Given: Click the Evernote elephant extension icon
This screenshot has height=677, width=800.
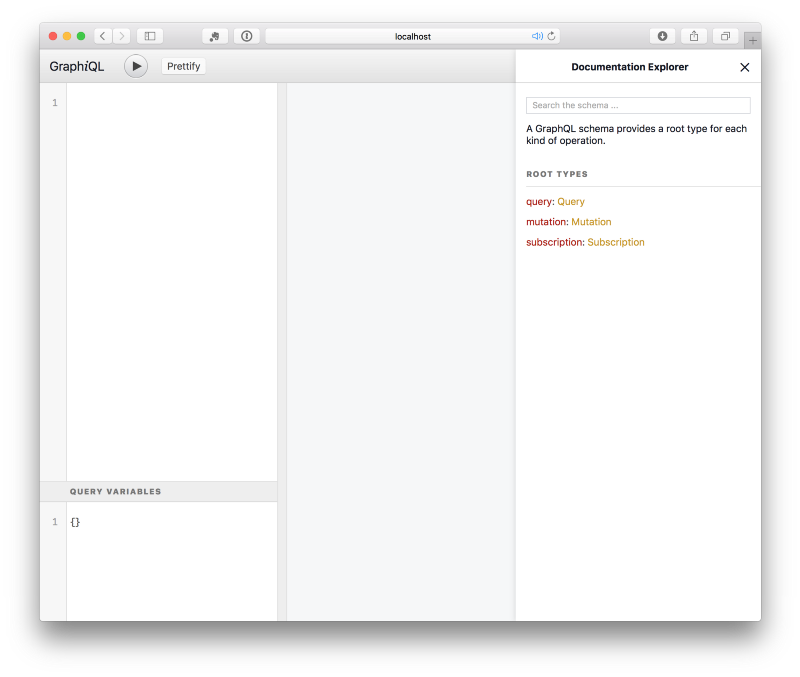Looking at the screenshot, I should tap(215, 36).
